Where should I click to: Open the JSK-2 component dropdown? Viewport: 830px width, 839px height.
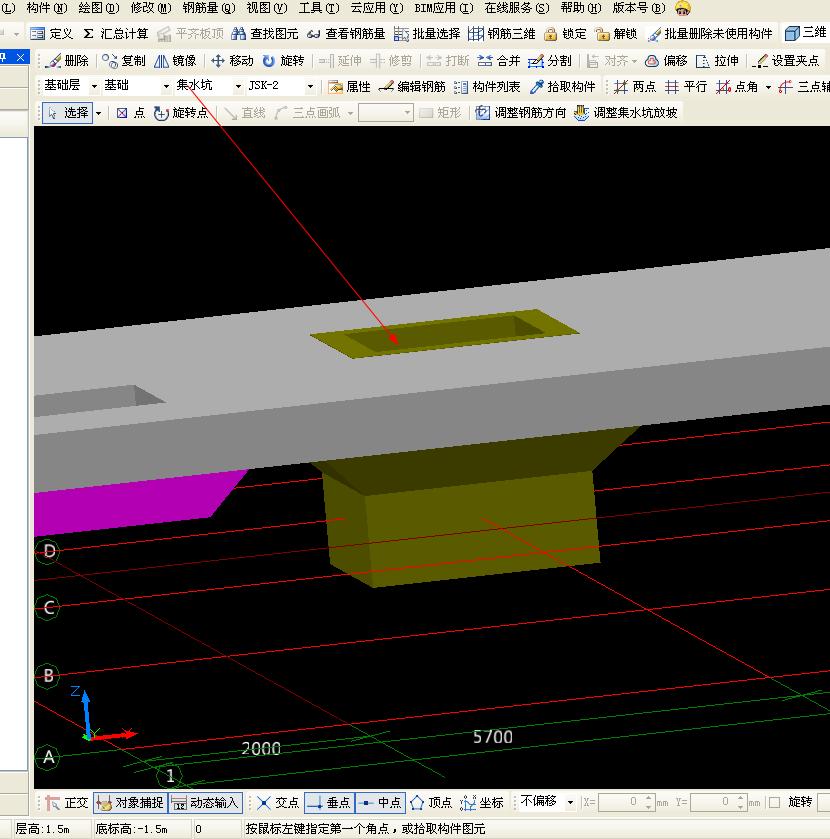pyautogui.click(x=310, y=87)
